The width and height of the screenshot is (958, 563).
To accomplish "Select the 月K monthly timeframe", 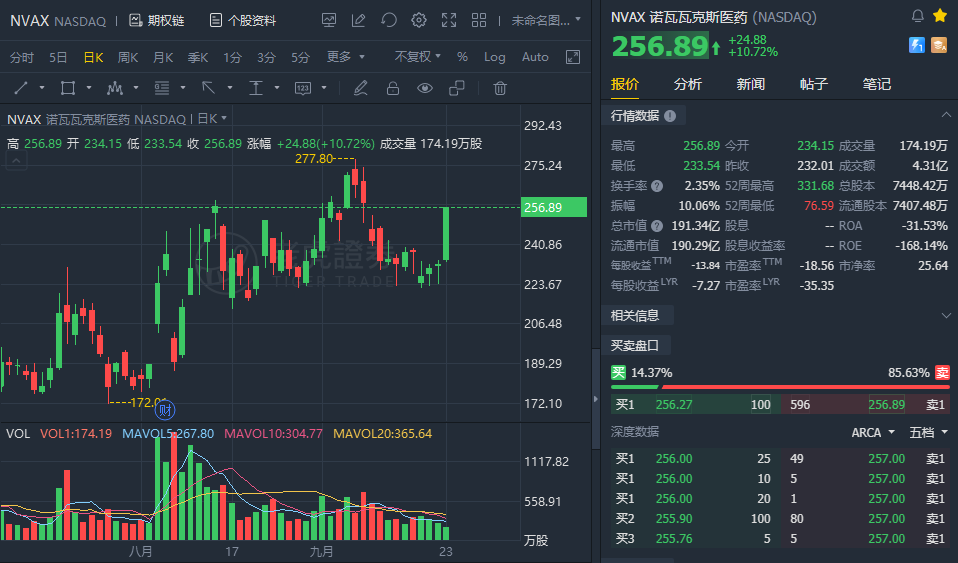I will 163,57.
